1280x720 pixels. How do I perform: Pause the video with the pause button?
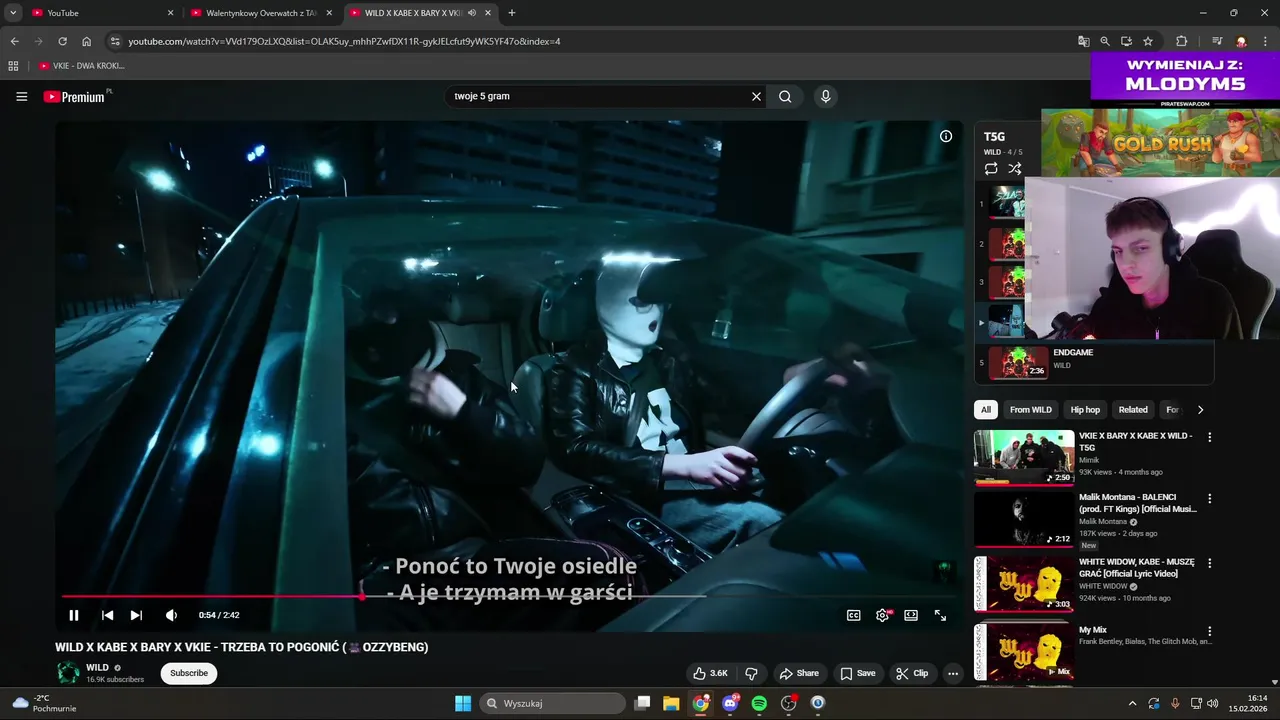point(73,615)
